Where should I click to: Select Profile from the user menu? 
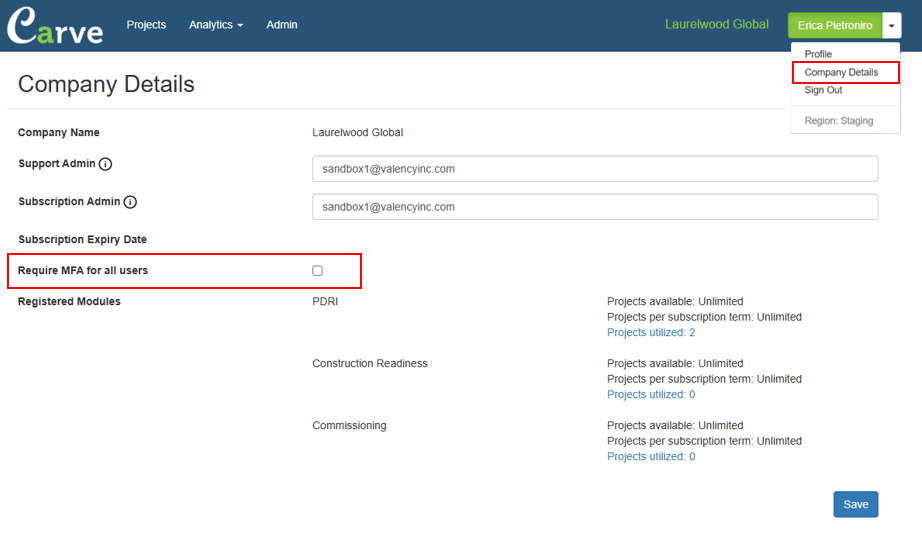818,54
